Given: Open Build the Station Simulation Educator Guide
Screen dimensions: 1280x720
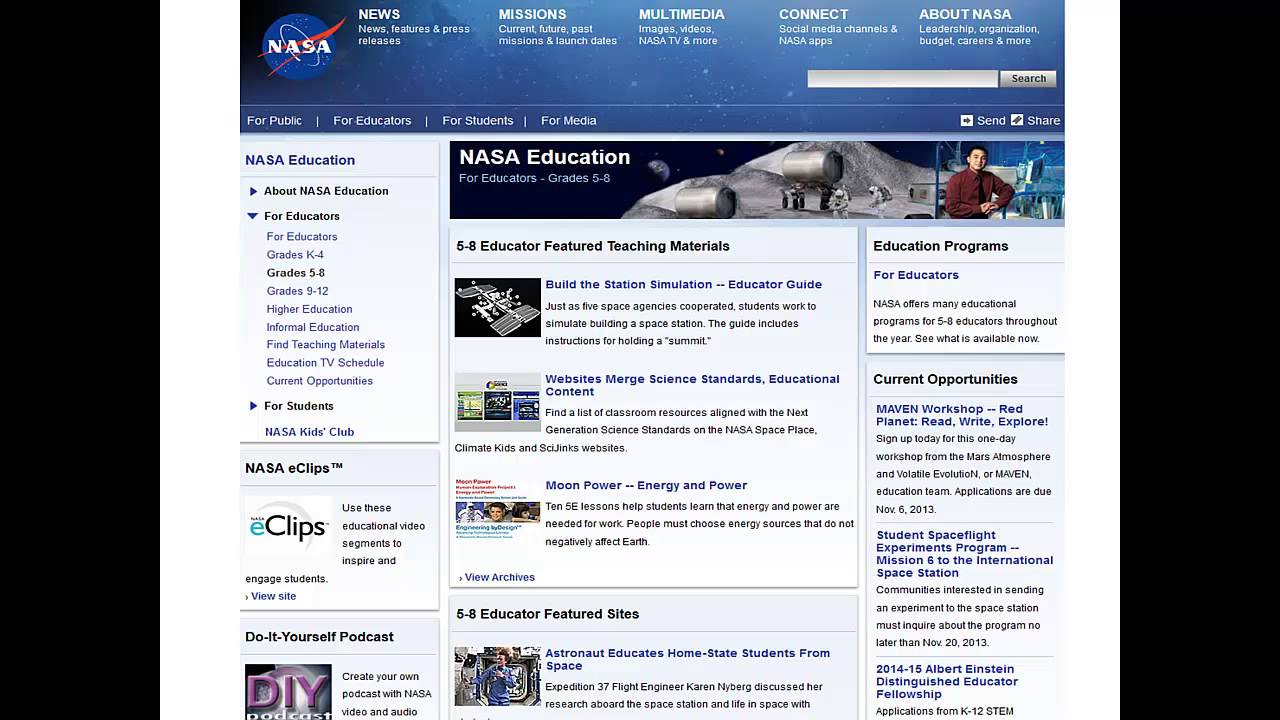Looking at the screenshot, I should click(683, 285).
